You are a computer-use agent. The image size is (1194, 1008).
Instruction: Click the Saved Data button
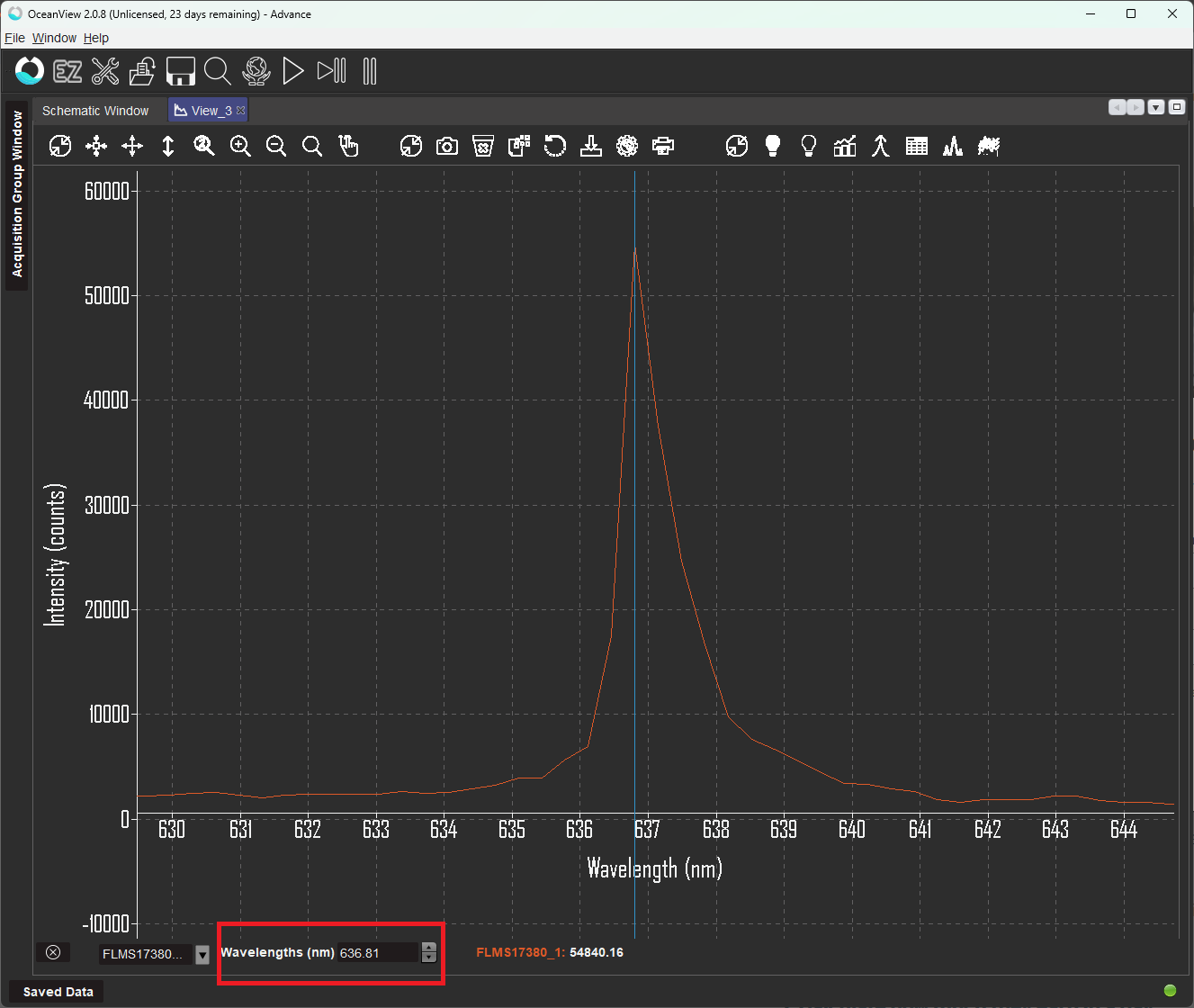click(58, 992)
